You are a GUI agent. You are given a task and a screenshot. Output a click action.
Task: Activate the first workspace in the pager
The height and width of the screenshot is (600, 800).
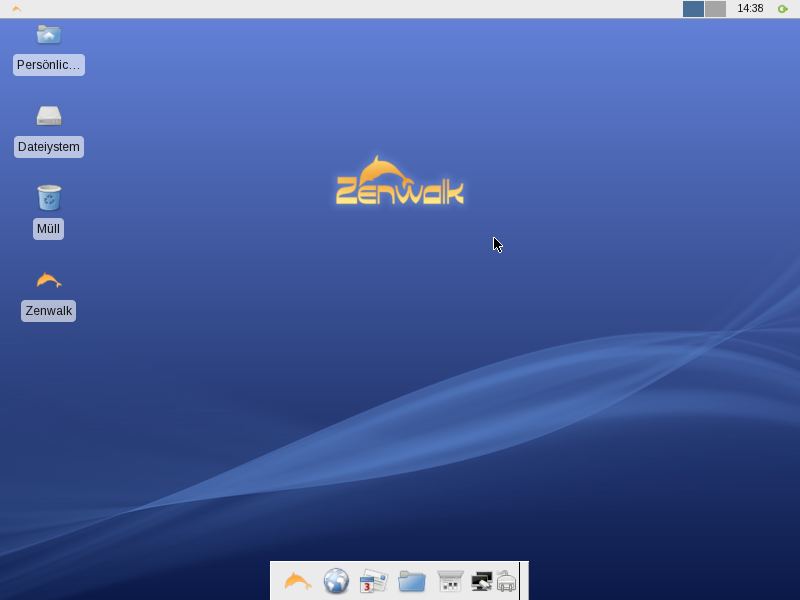(x=694, y=8)
